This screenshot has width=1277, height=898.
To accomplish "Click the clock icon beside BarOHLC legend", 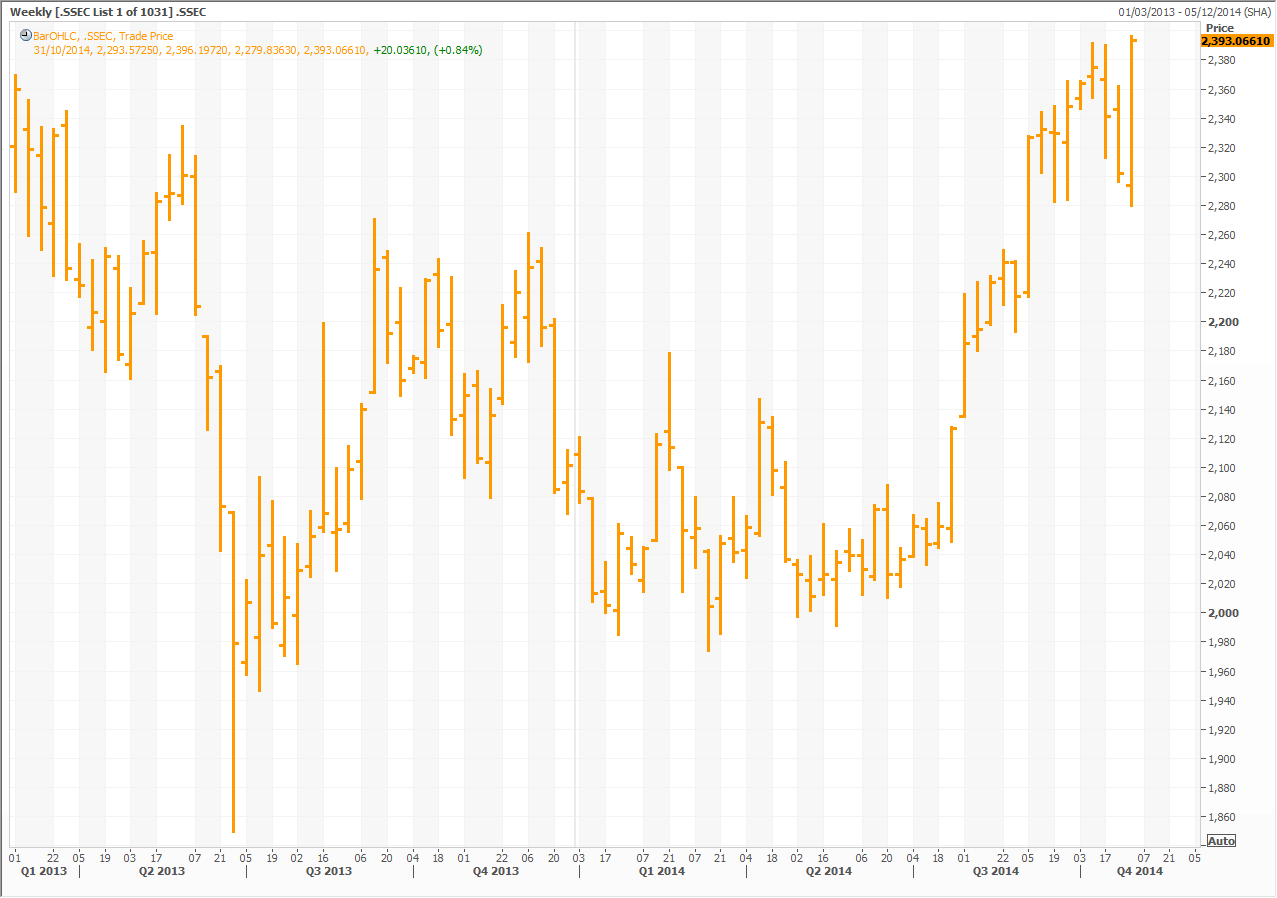I will (26, 36).
